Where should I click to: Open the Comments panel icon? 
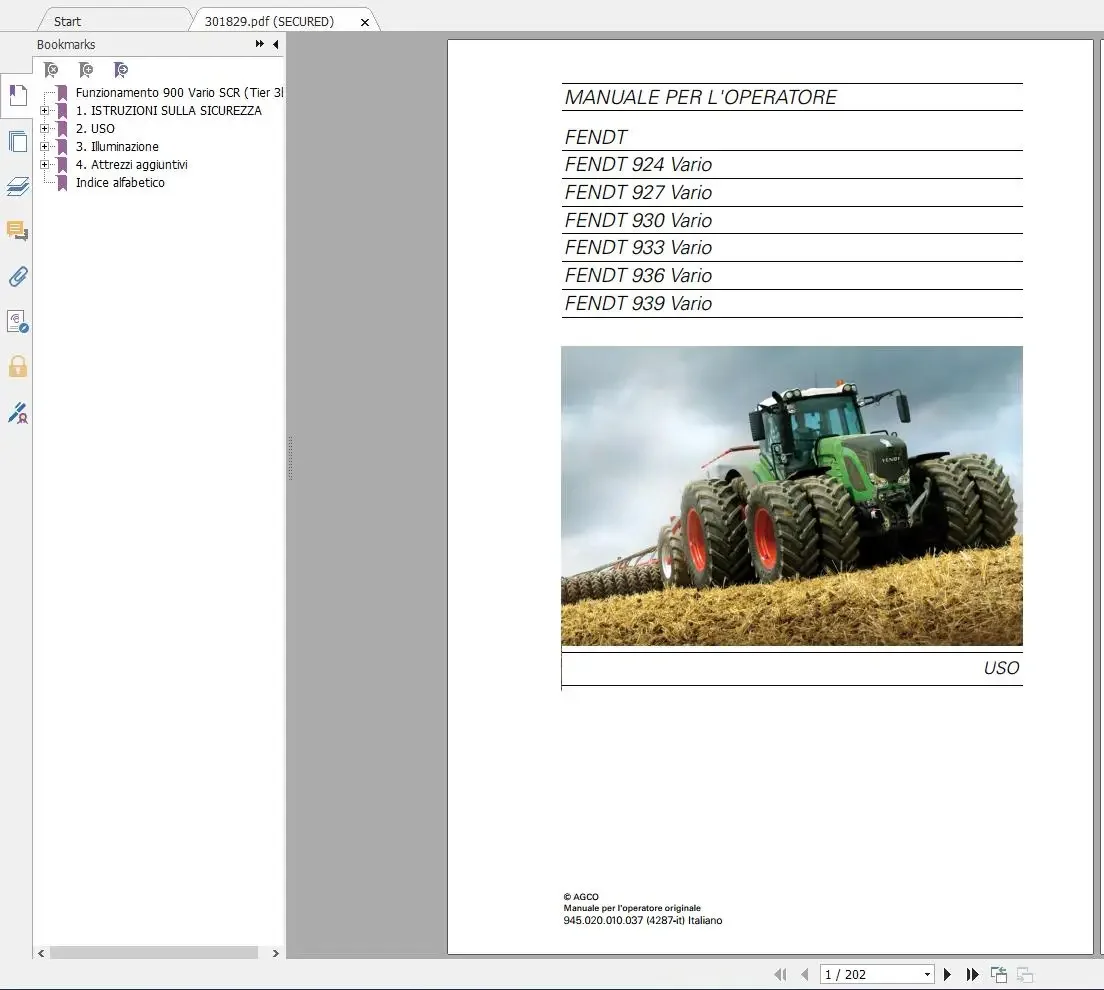pos(18,231)
